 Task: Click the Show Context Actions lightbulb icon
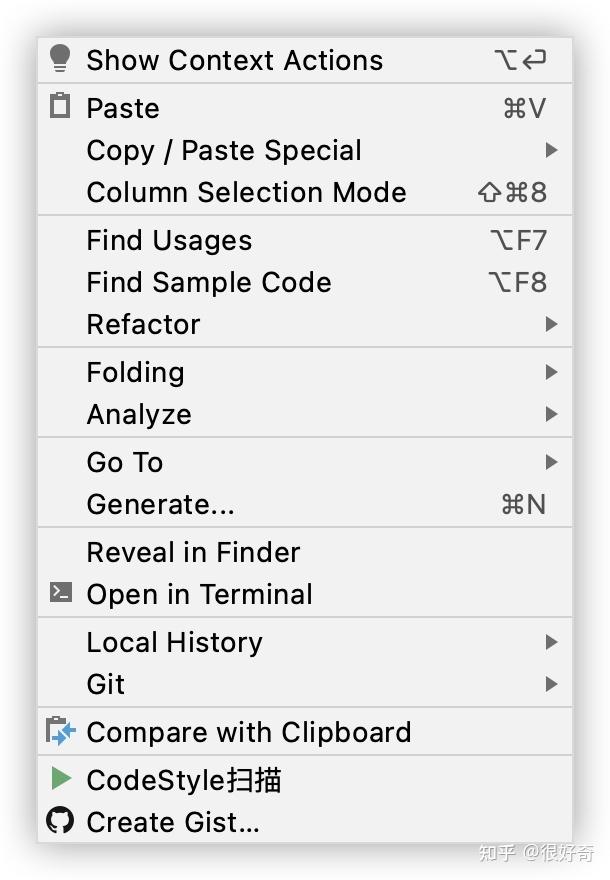point(60,60)
